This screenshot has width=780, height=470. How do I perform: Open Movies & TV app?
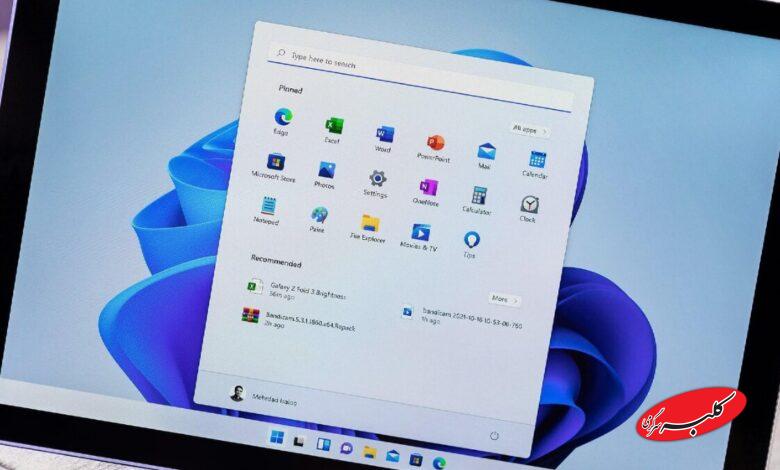point(420,233)
